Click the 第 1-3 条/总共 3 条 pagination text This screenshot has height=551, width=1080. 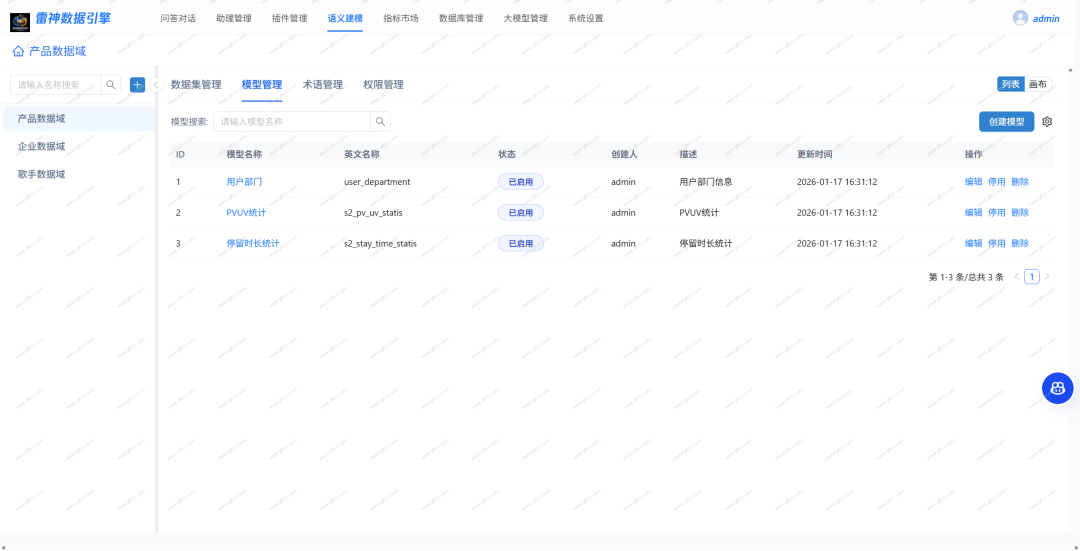[966, 277]
